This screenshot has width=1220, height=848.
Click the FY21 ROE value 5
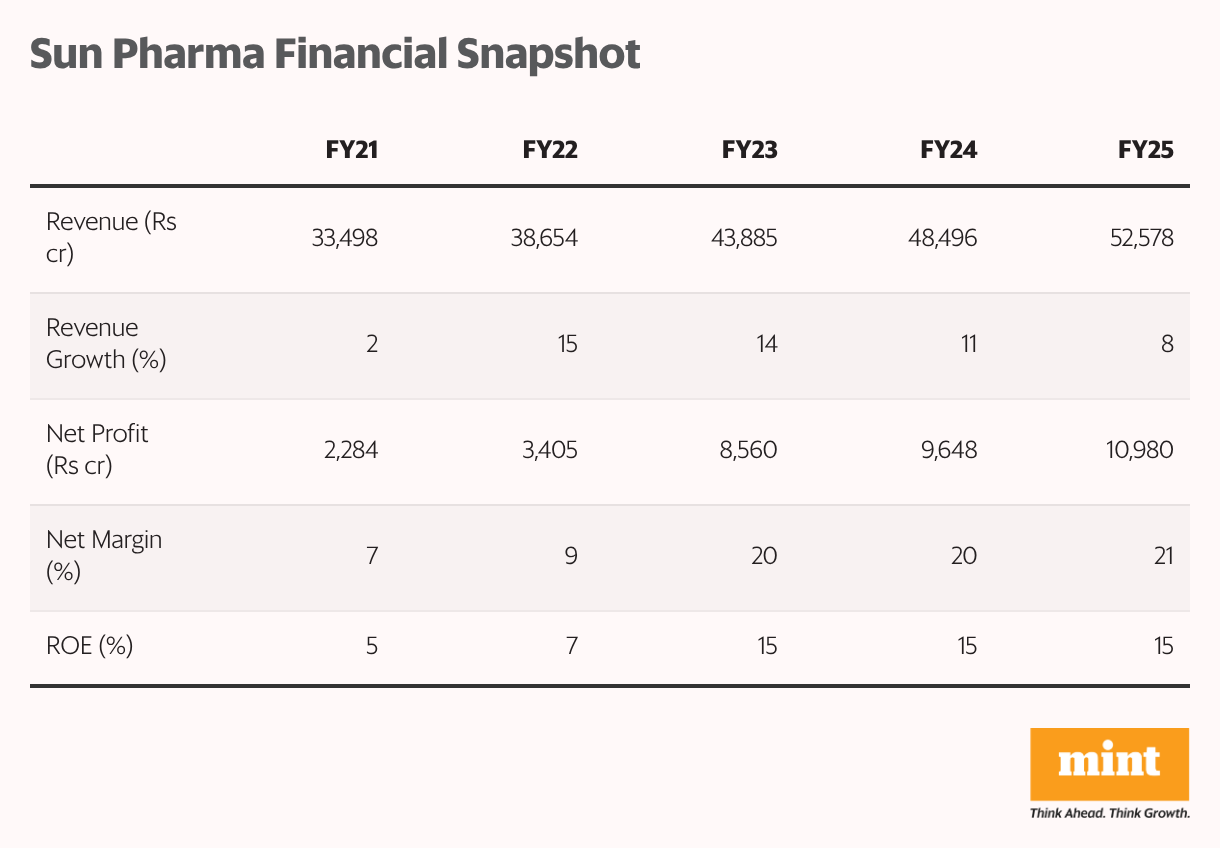click(x=372, y=646)
